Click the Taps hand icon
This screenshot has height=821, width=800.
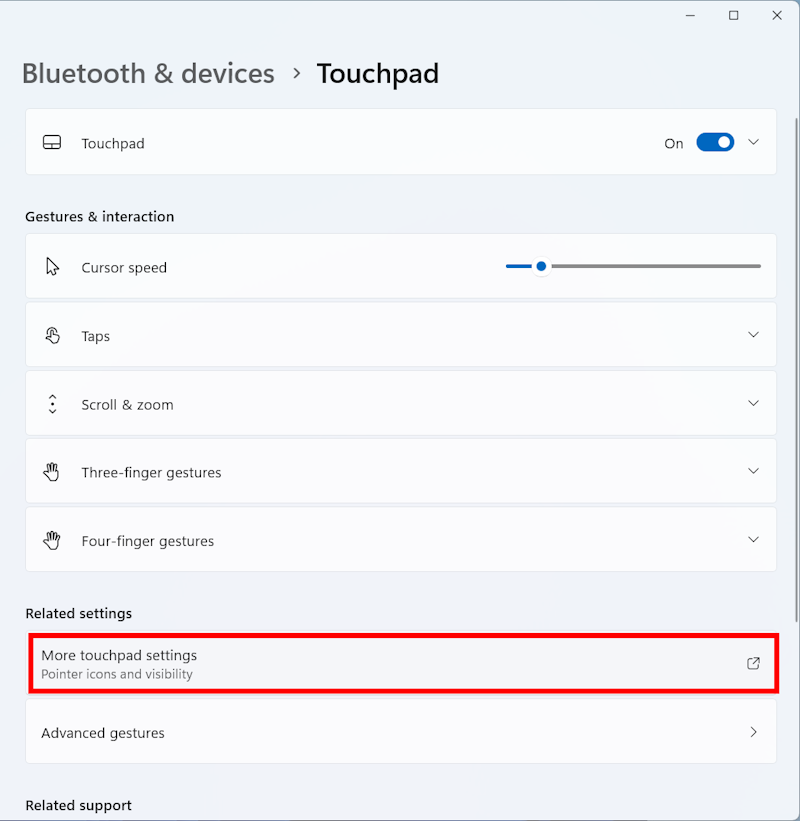(x=52, y=335)
